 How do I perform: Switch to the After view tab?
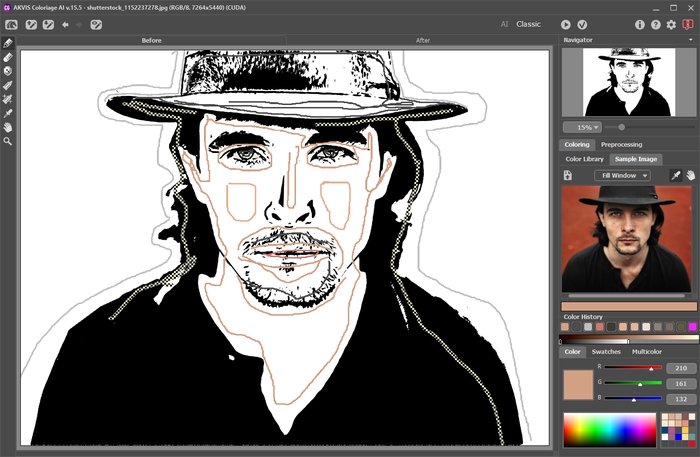coord(422,40)
